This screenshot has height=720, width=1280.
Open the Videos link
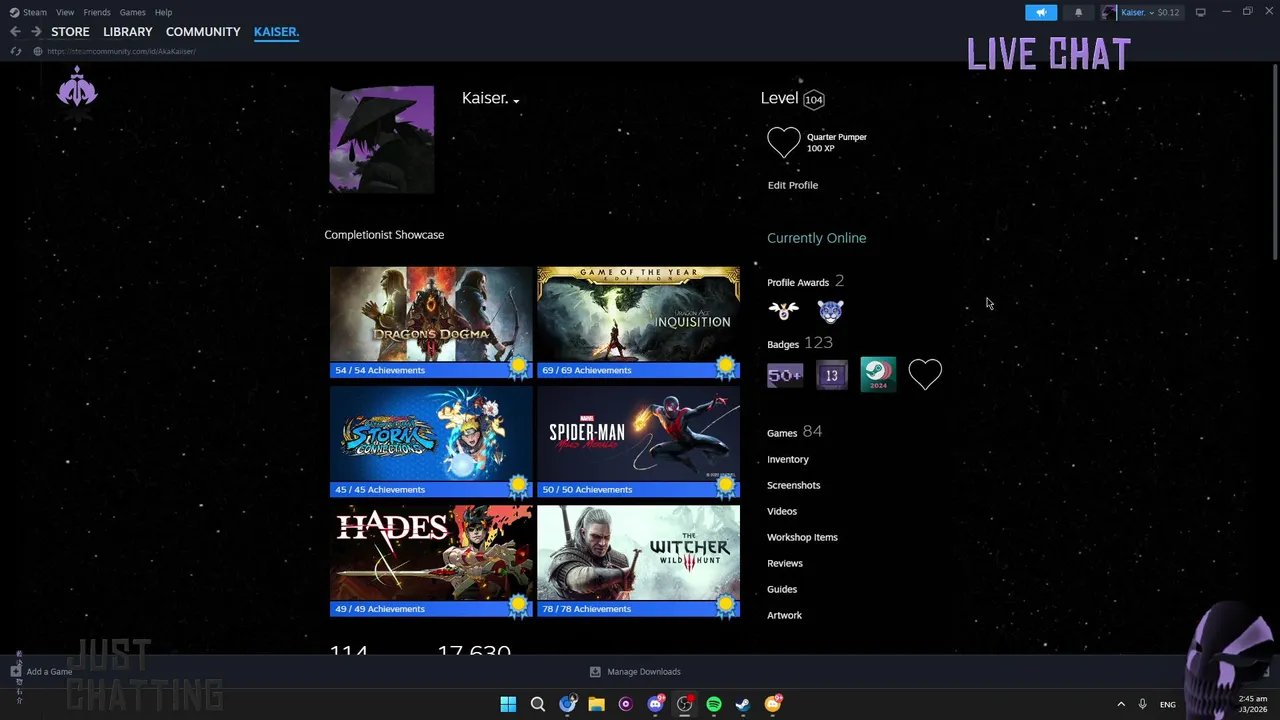pyautogui.click(x=782, y=511)
